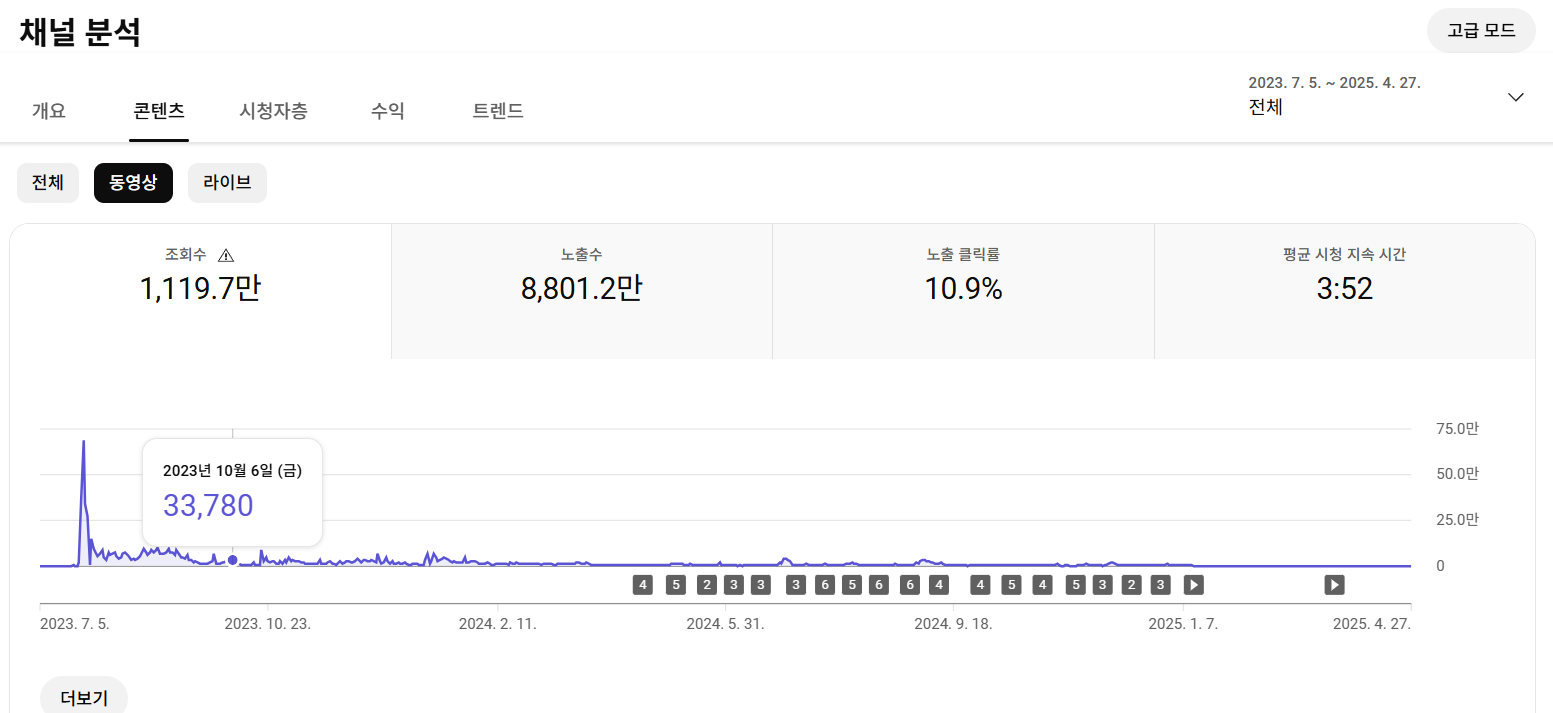Enable the 라이브 filter chip
The image size is (1553, 713).
point(227,183)
